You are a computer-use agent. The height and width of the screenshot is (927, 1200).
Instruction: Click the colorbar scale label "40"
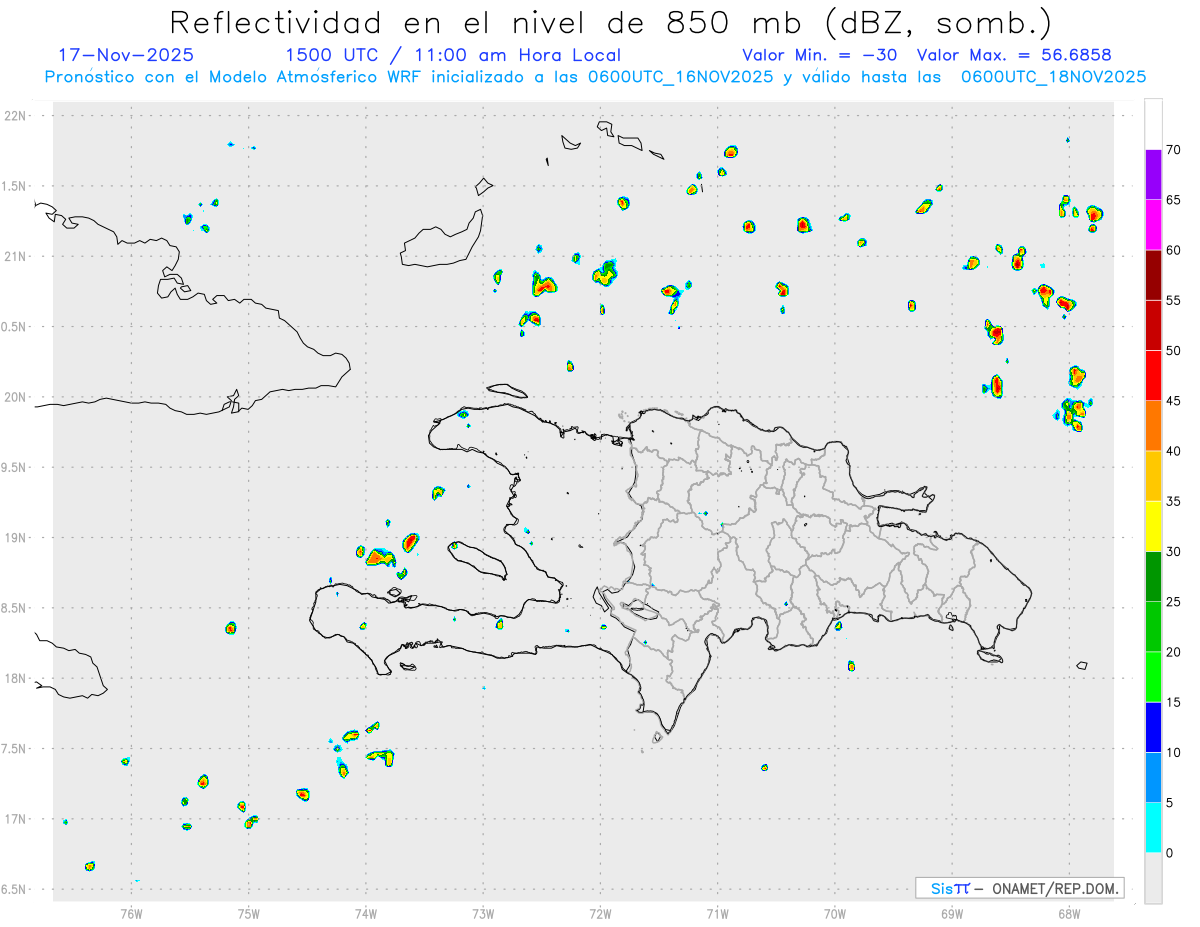point(1174,451)
